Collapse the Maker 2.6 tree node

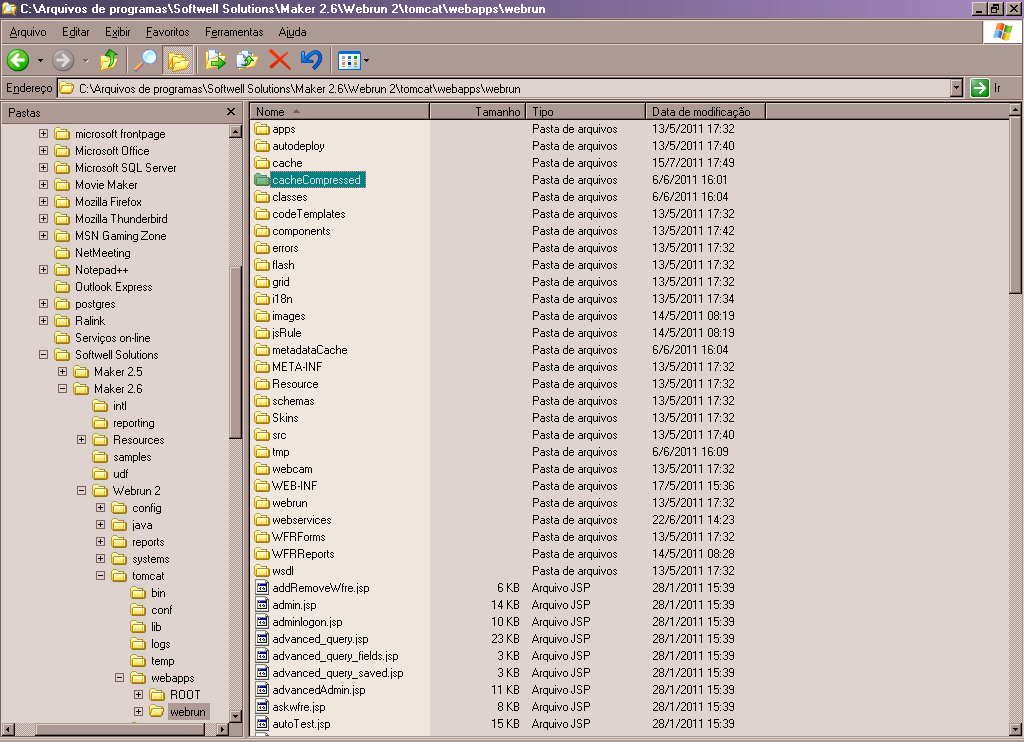pyautogui.click(x=63, y=388)
